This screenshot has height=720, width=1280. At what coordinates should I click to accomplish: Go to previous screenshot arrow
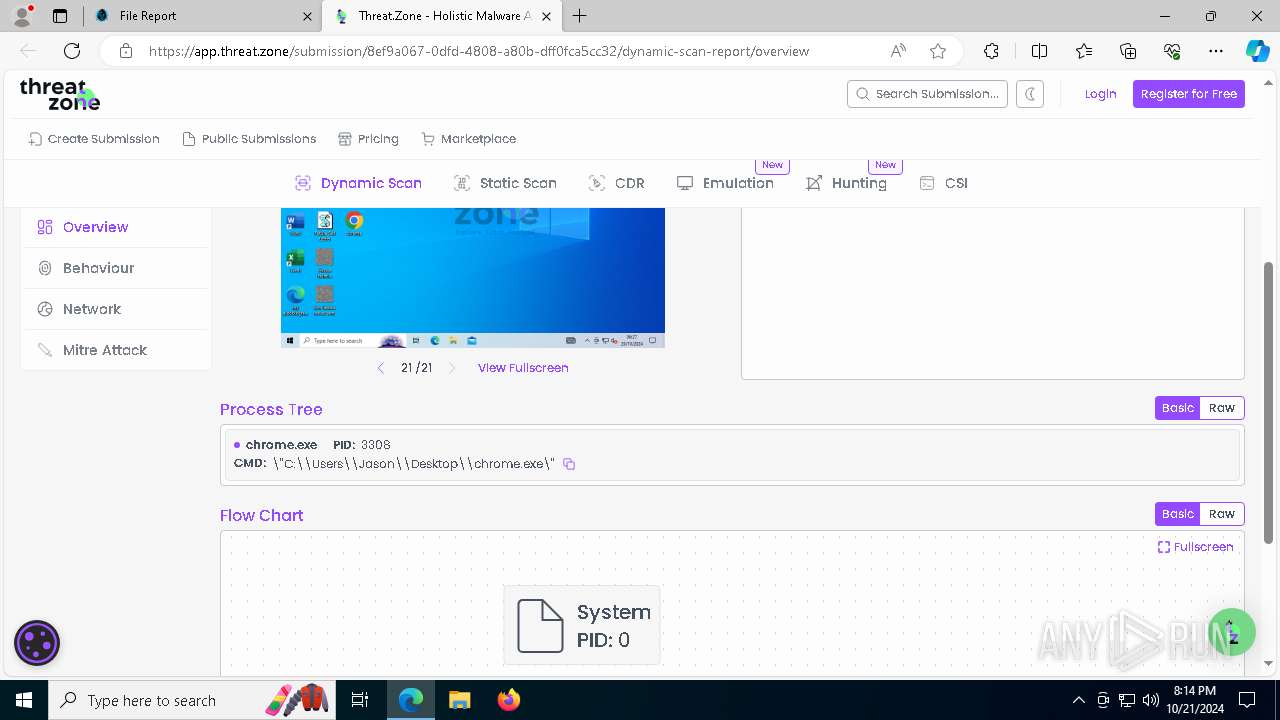(x=380, y=368)
